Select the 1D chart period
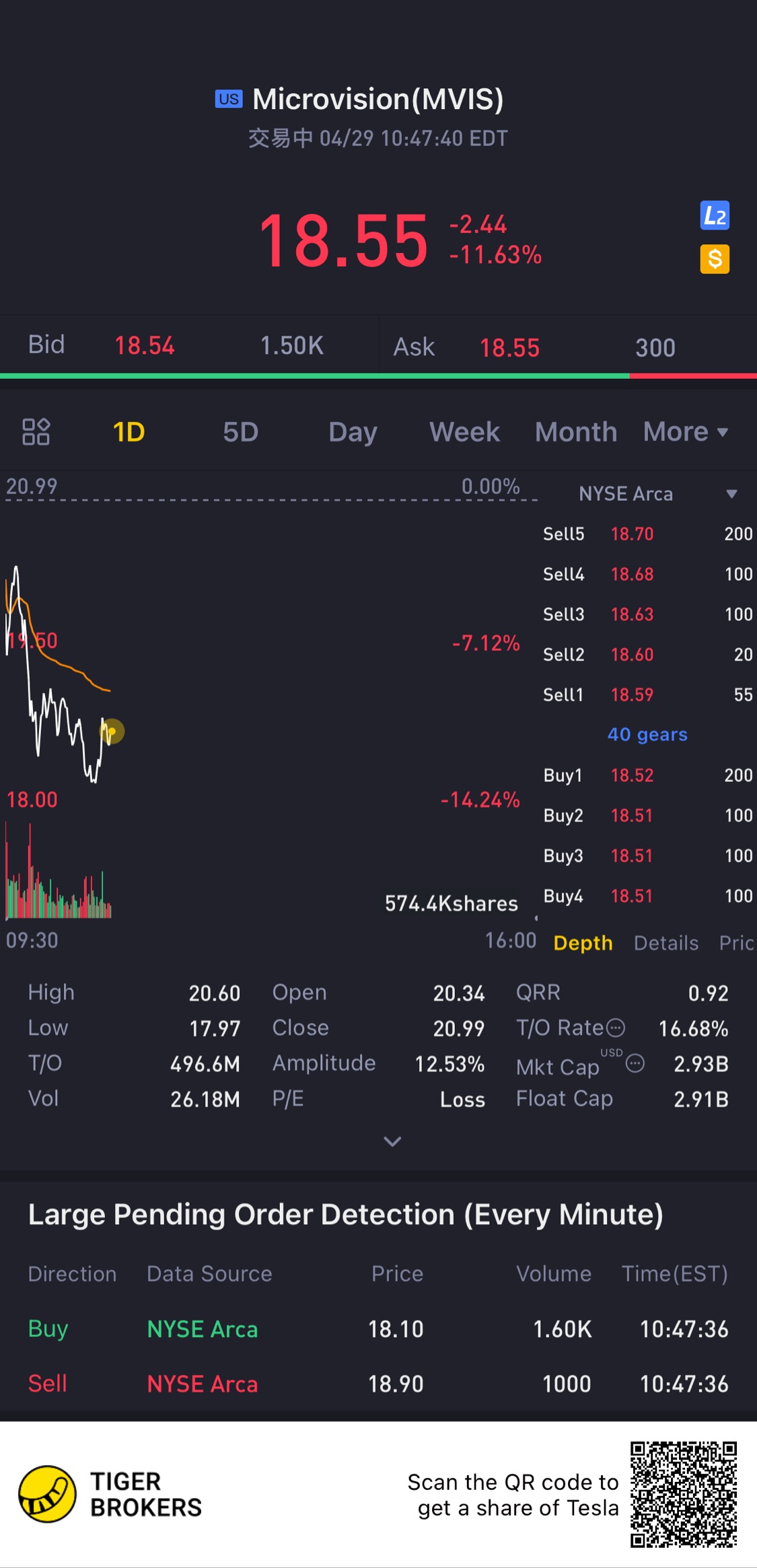This screenshot has width=757, height=1568. click(129, 432)
